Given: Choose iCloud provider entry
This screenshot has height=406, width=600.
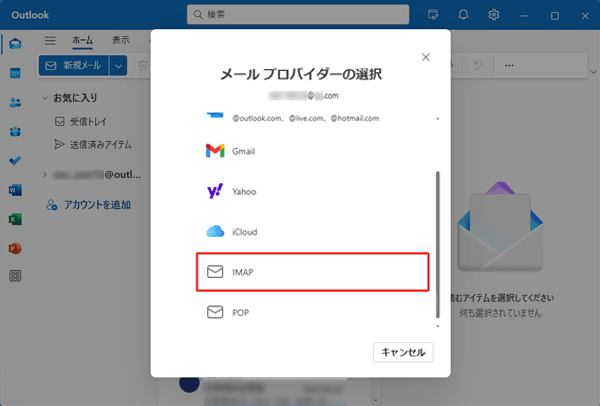Looking at the screenshot, I should point(312,232).
